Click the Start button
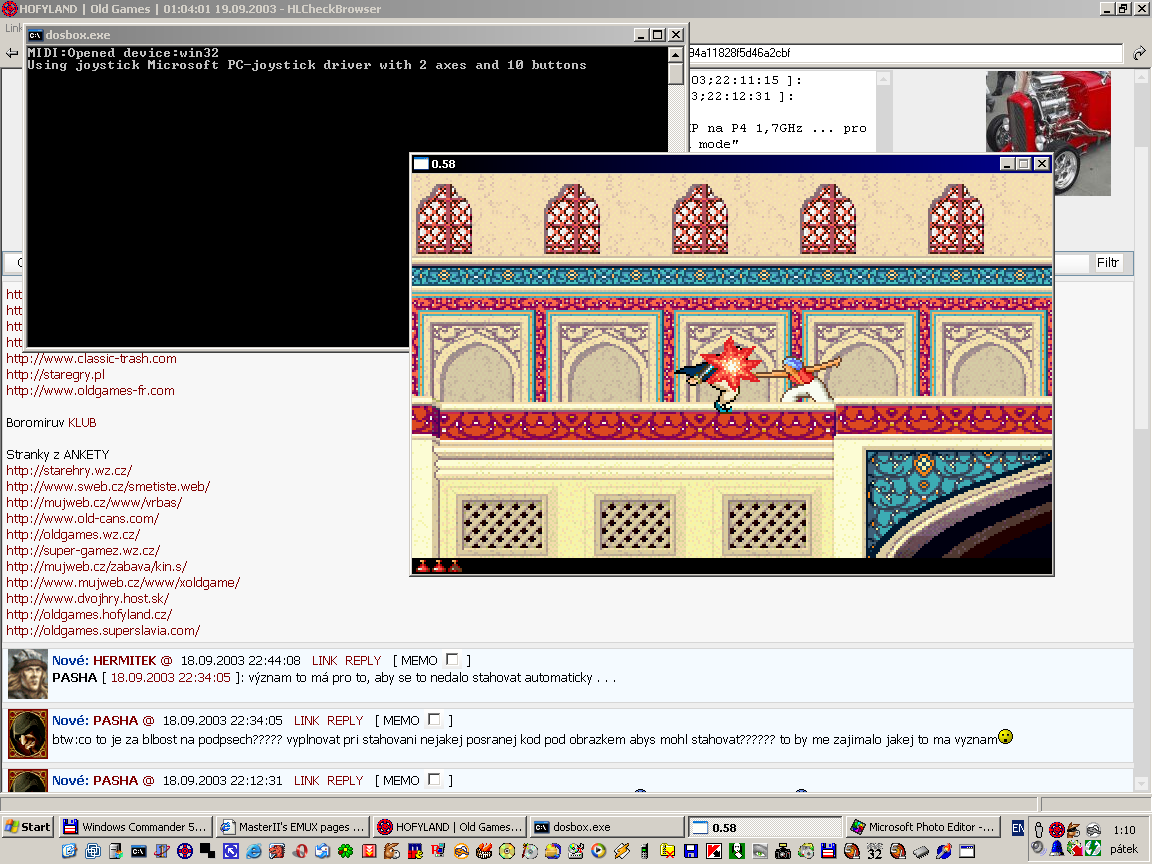Image resolution: width=1152 pixels, height=864 pixels. 28,827
